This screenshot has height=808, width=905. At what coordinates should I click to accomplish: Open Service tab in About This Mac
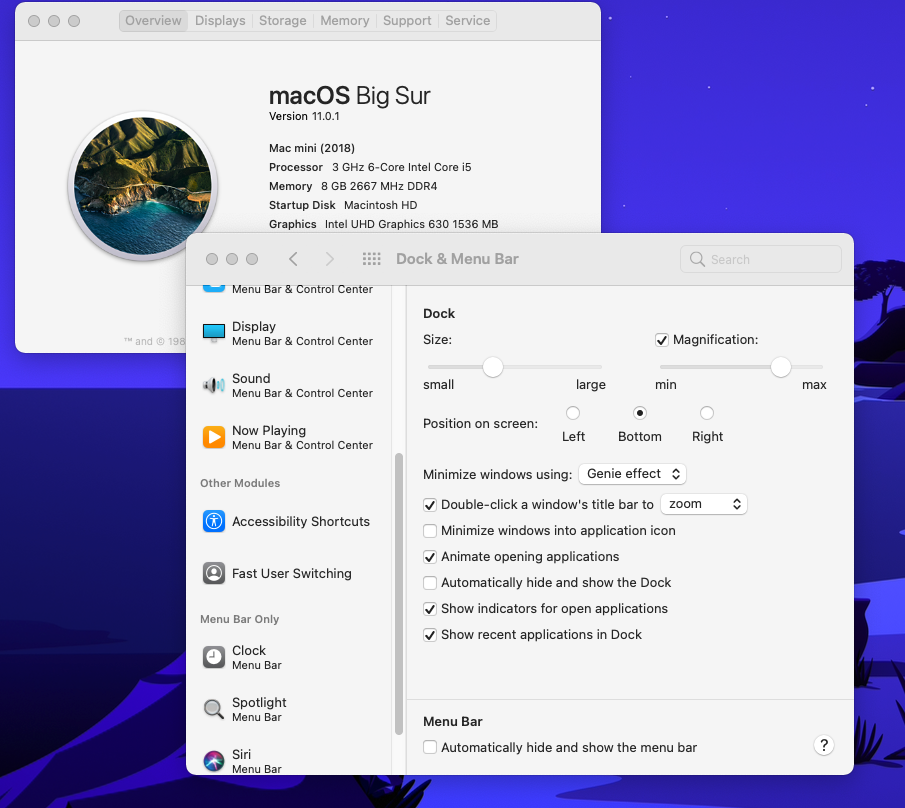[468, 21]
